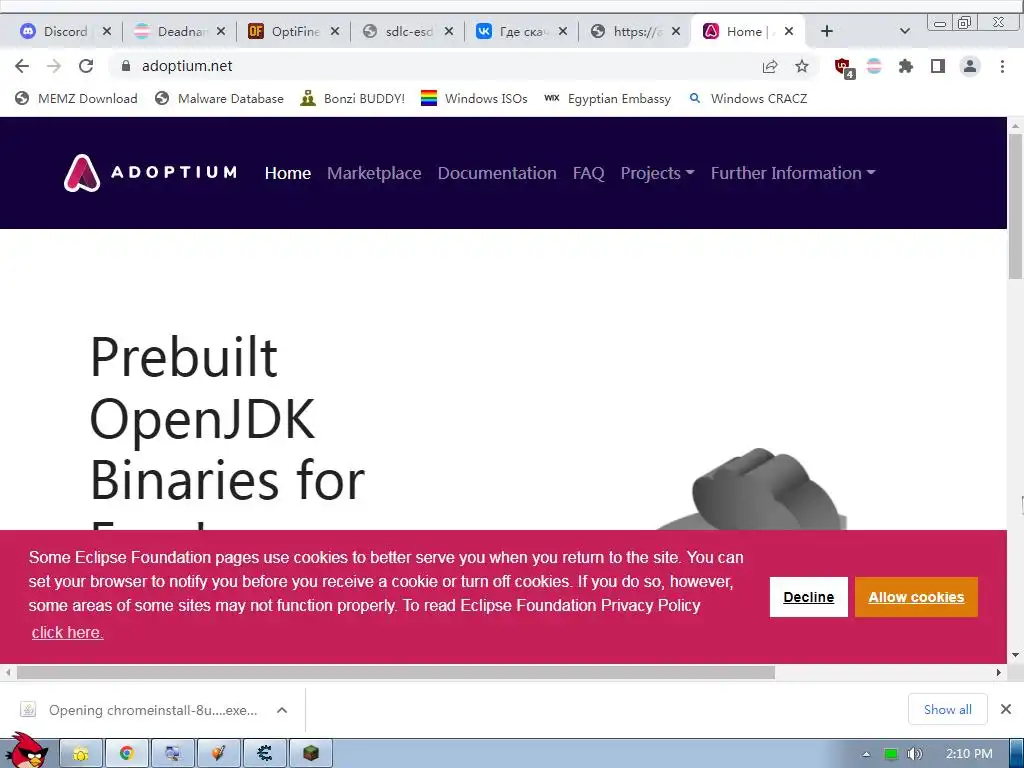Expand the Further Information dropdown
Viewport: 1024px width, 768px height.
tap(793, 173)
